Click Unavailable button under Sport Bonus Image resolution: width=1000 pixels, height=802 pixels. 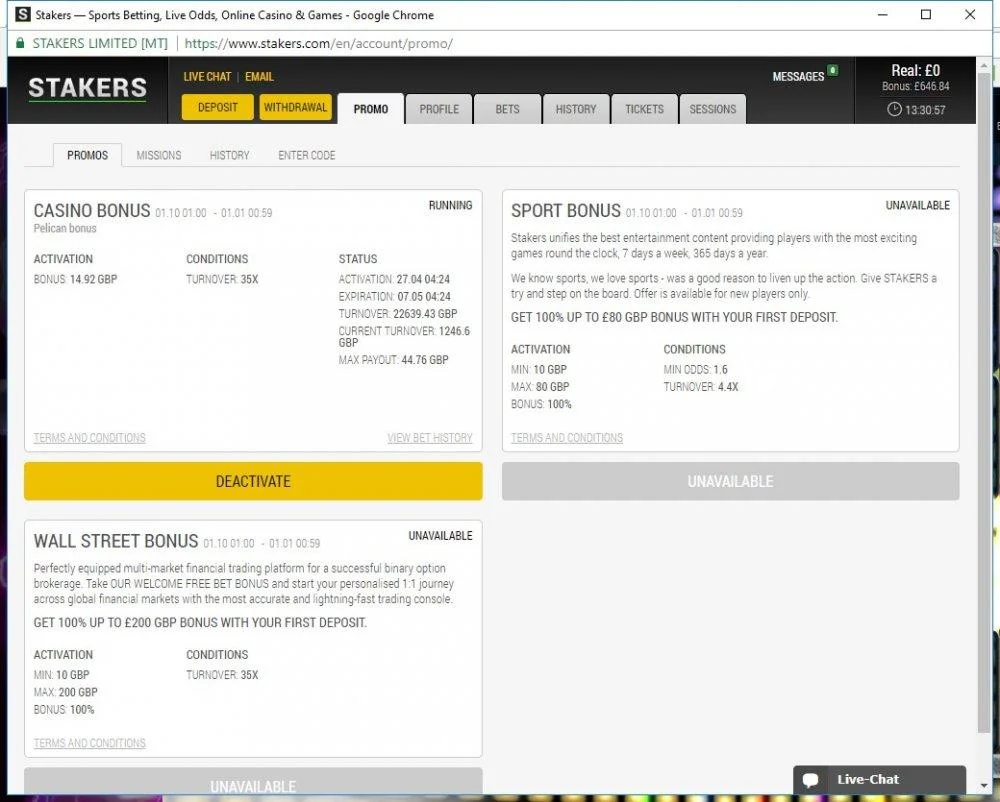point(730,481)
